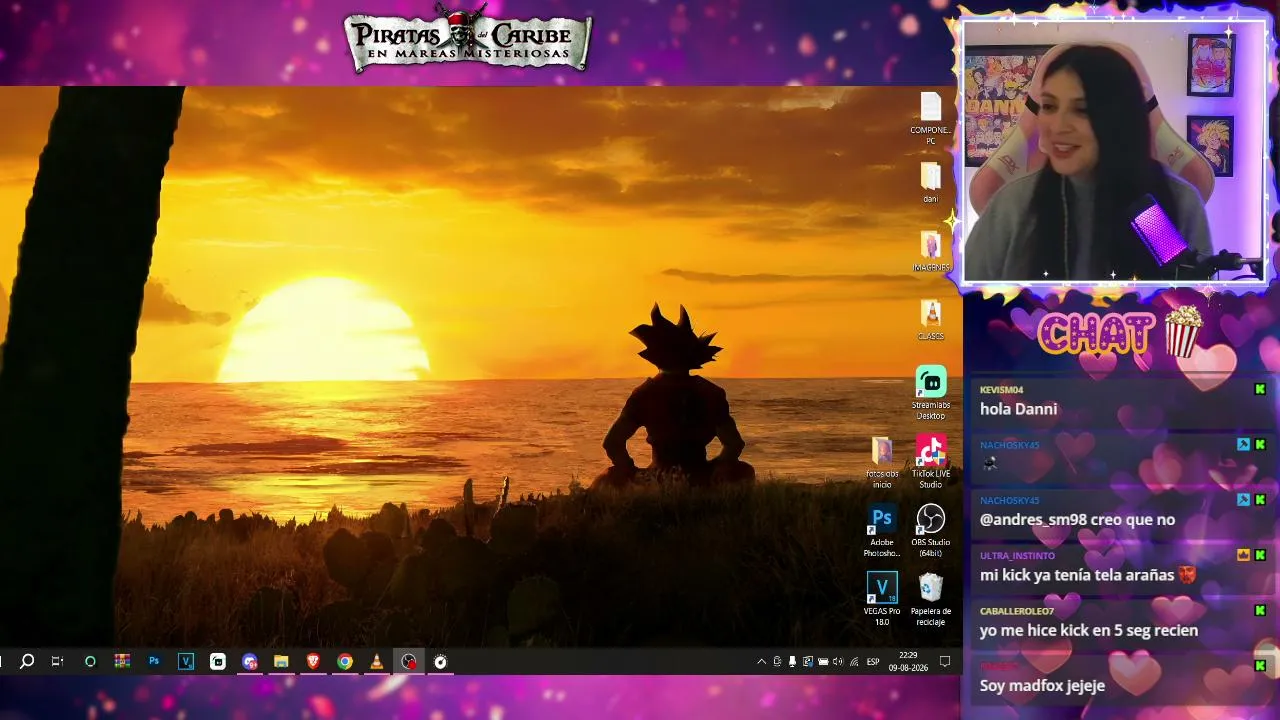Open the white dial app on taskbar
1280x720 pixels.
[x=441, y=661]
